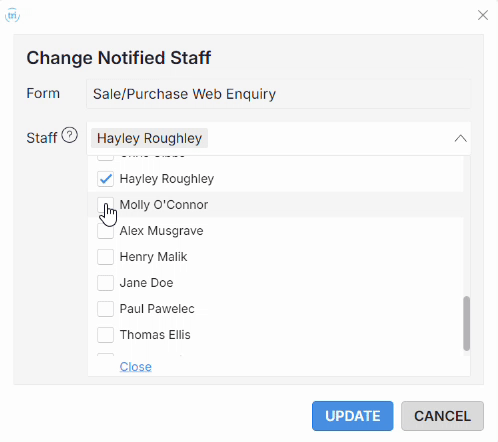Screen dimensions: 498x442
Task: Uncheck Hayley Roughley checkbox
Action: point(105,179)
